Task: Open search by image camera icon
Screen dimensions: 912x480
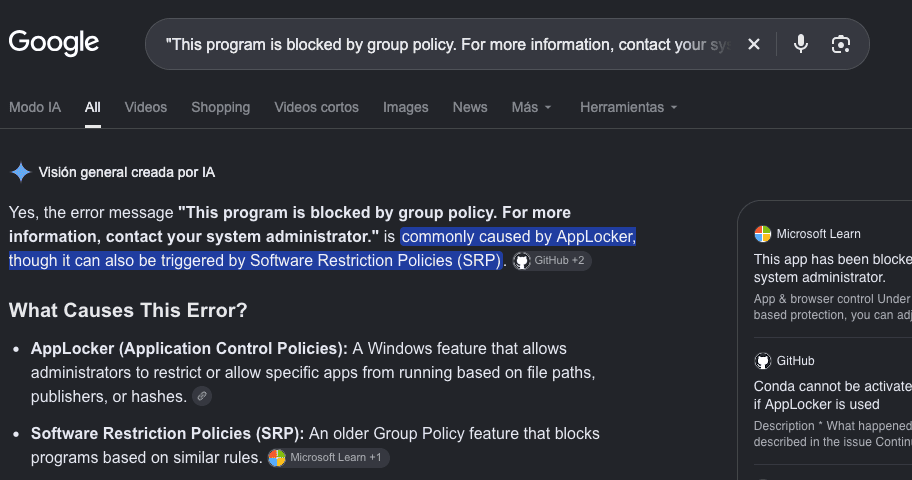Action: 840,44
